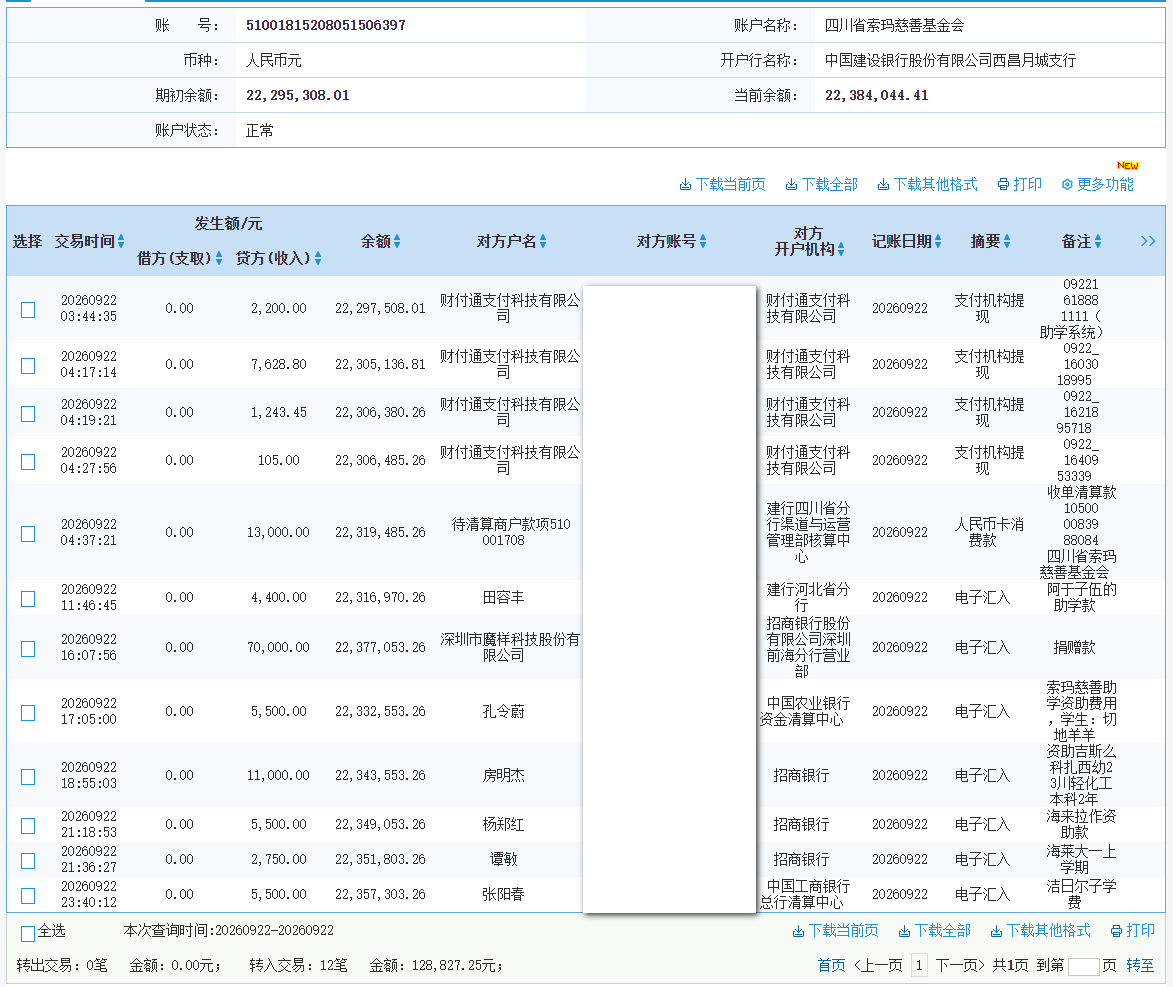This screenshot has width=1173, height=987.
Task: Click the 建行河北省分行 institution cell
Action: [x=808, y=597]
